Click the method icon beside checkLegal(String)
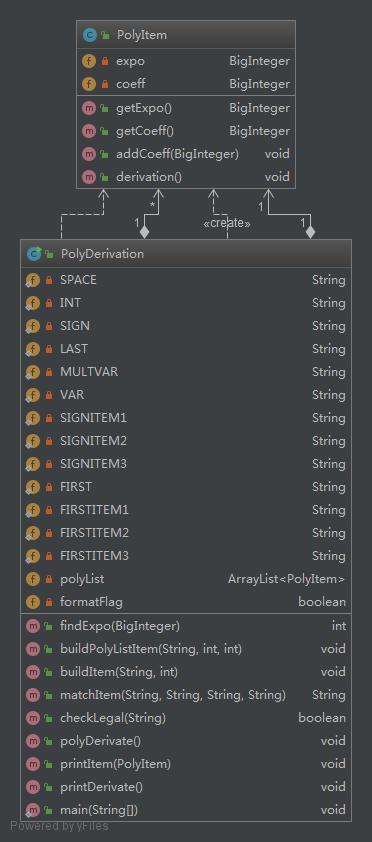Image resolution: width=372 pixels, height=842 pixels. [x=33, y=717]
